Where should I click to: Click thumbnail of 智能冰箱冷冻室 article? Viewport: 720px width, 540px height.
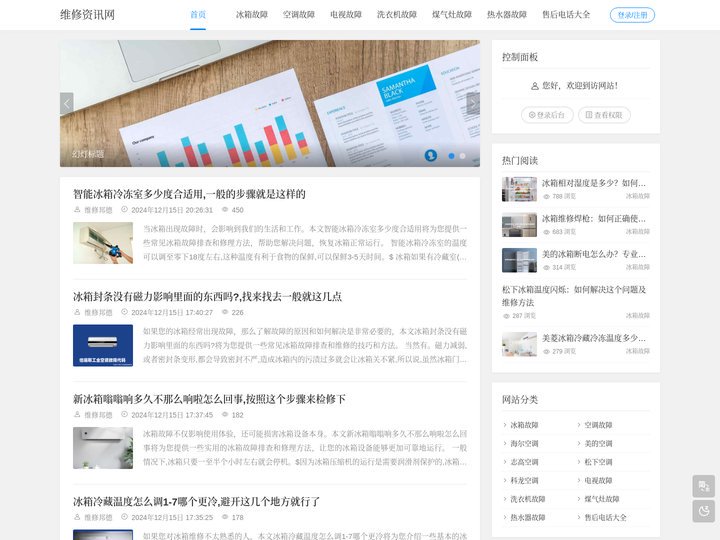(x=103, y=243)
